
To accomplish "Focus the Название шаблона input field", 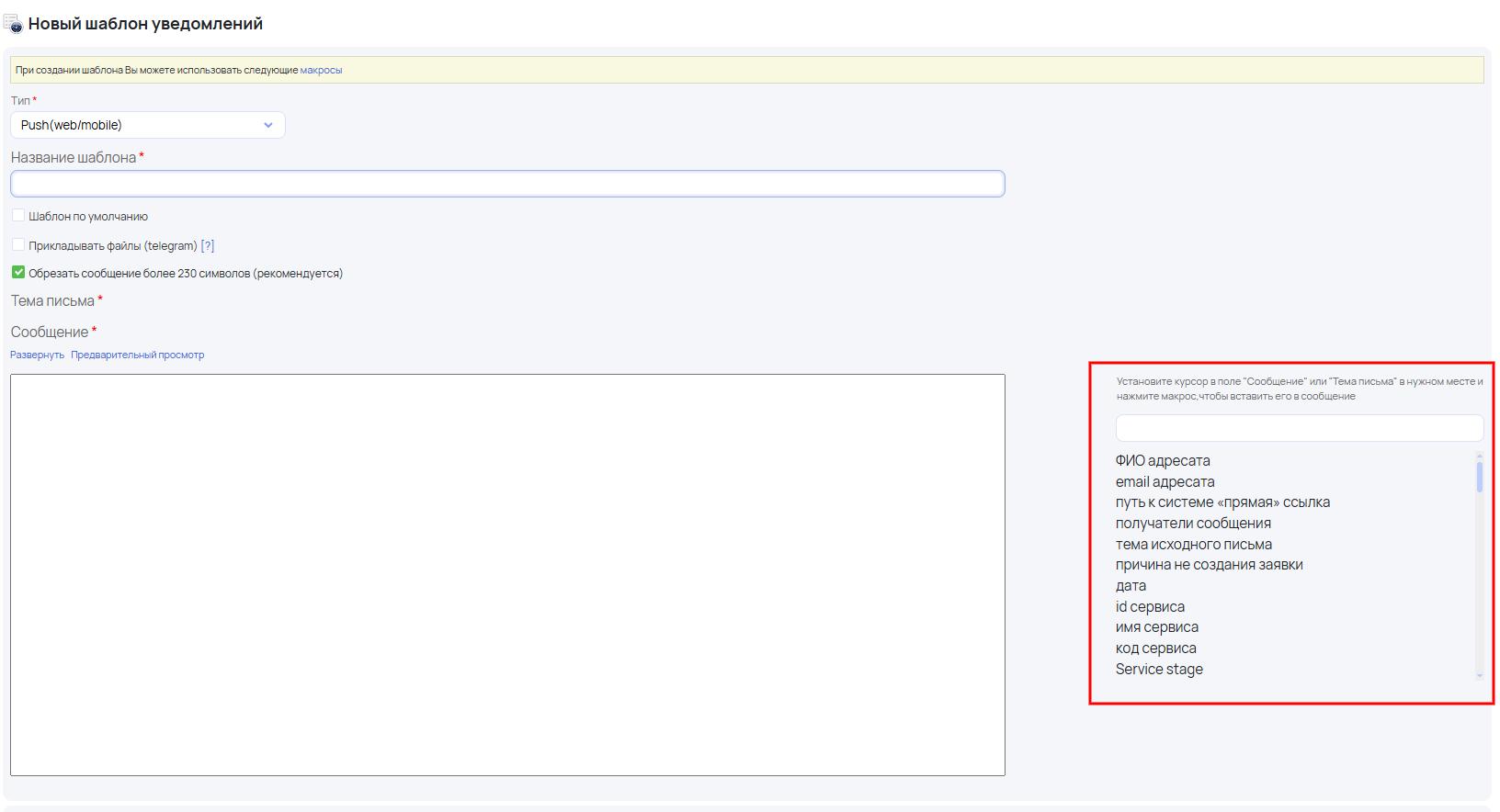I will point(507,184).
